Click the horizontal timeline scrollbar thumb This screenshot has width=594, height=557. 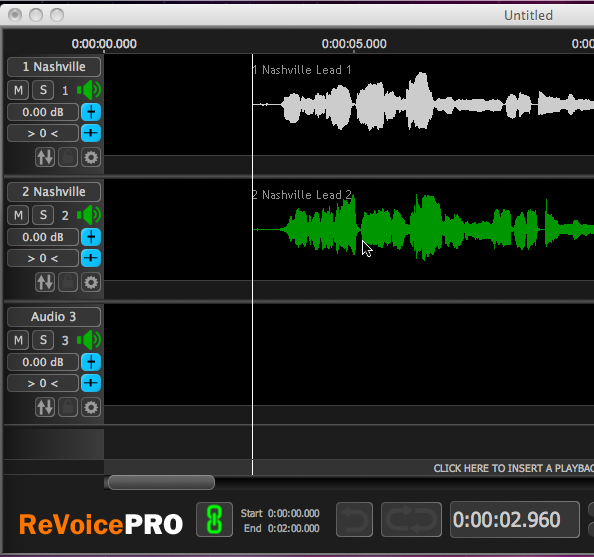point(161,483)
